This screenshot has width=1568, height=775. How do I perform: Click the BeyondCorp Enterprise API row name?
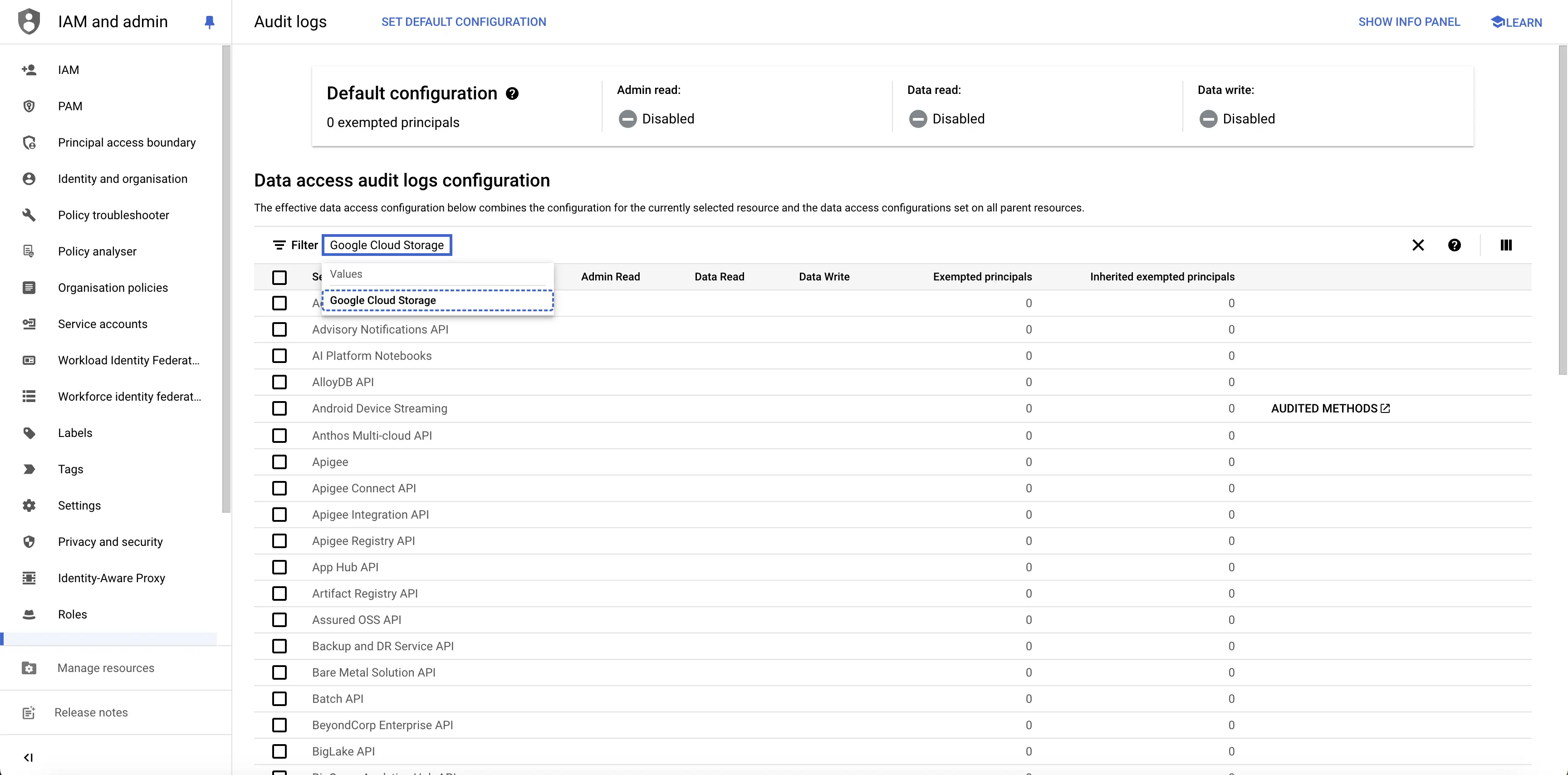[x=382, y=725]
